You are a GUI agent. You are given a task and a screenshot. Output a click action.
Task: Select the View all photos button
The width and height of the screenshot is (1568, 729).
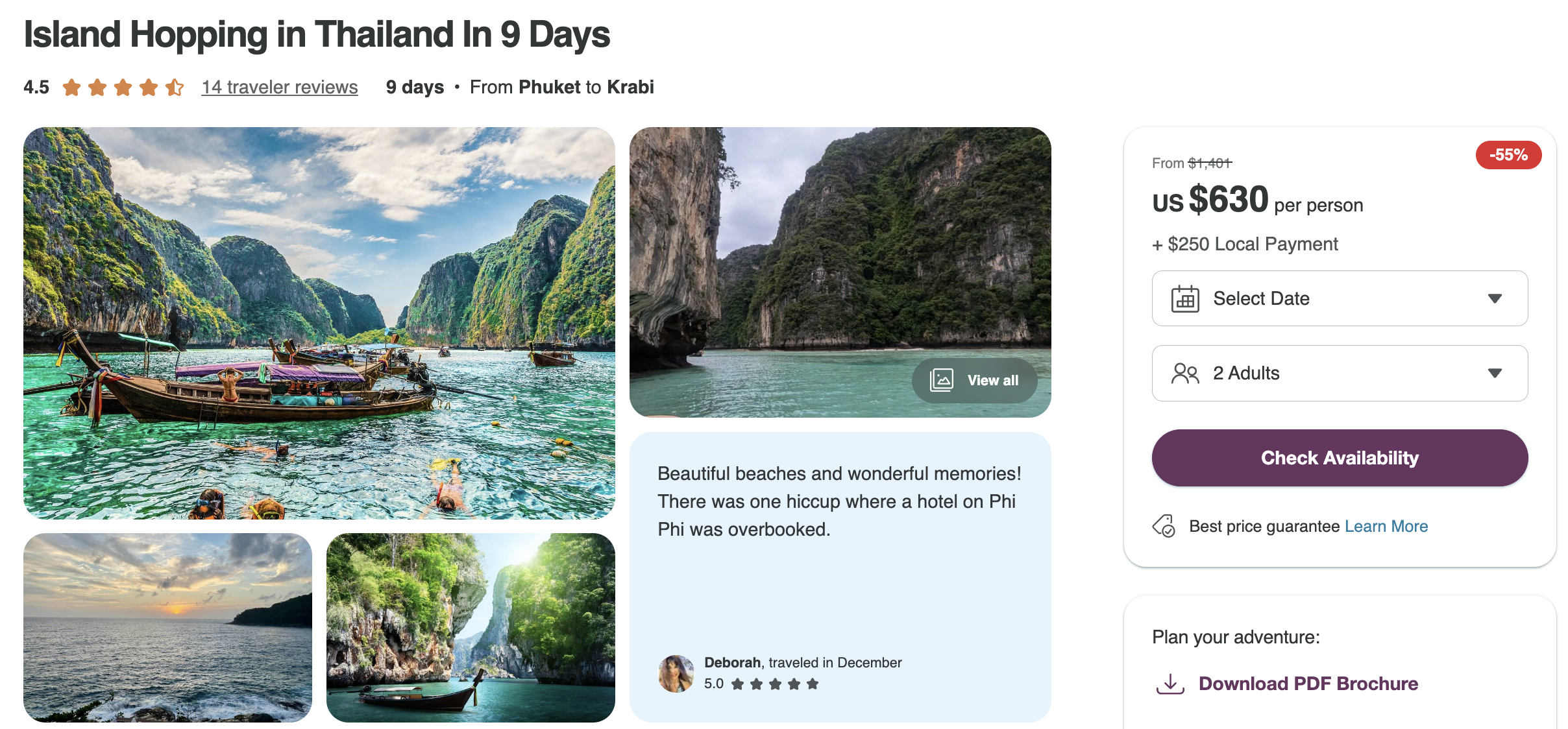(x=974, y=380)
